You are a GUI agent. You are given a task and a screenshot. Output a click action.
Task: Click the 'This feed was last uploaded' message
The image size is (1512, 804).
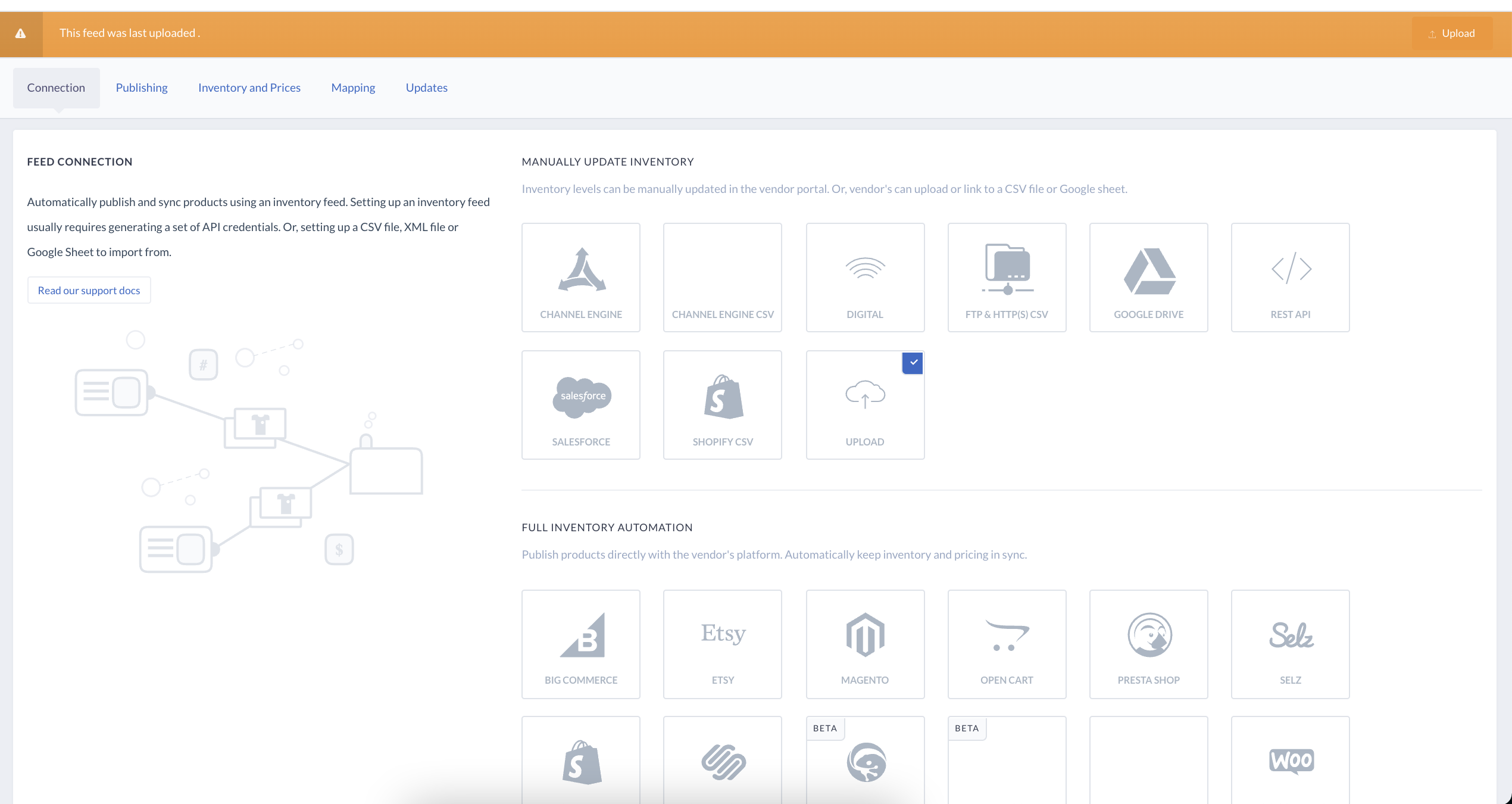pos(130,33)
